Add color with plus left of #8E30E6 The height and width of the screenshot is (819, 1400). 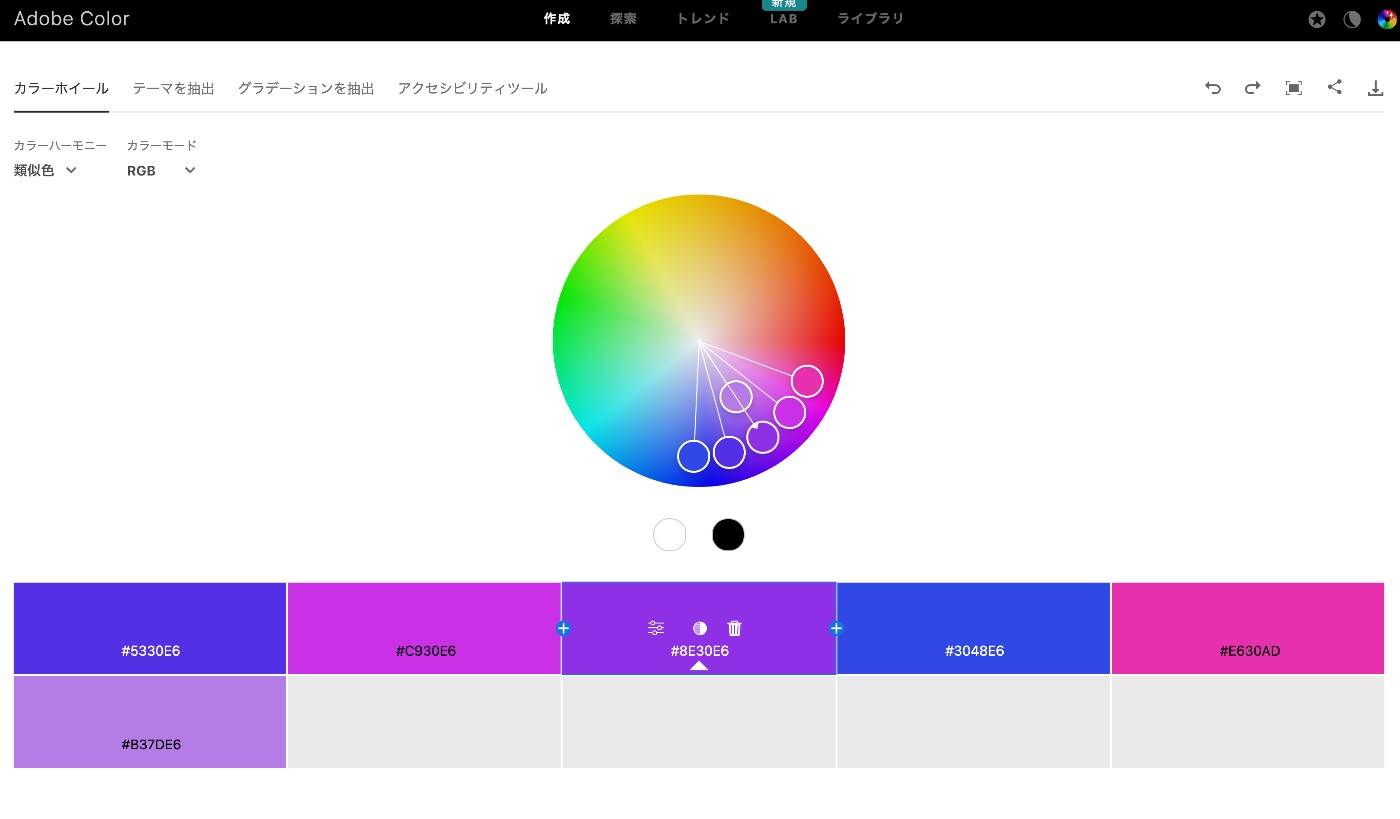point(563,628)
